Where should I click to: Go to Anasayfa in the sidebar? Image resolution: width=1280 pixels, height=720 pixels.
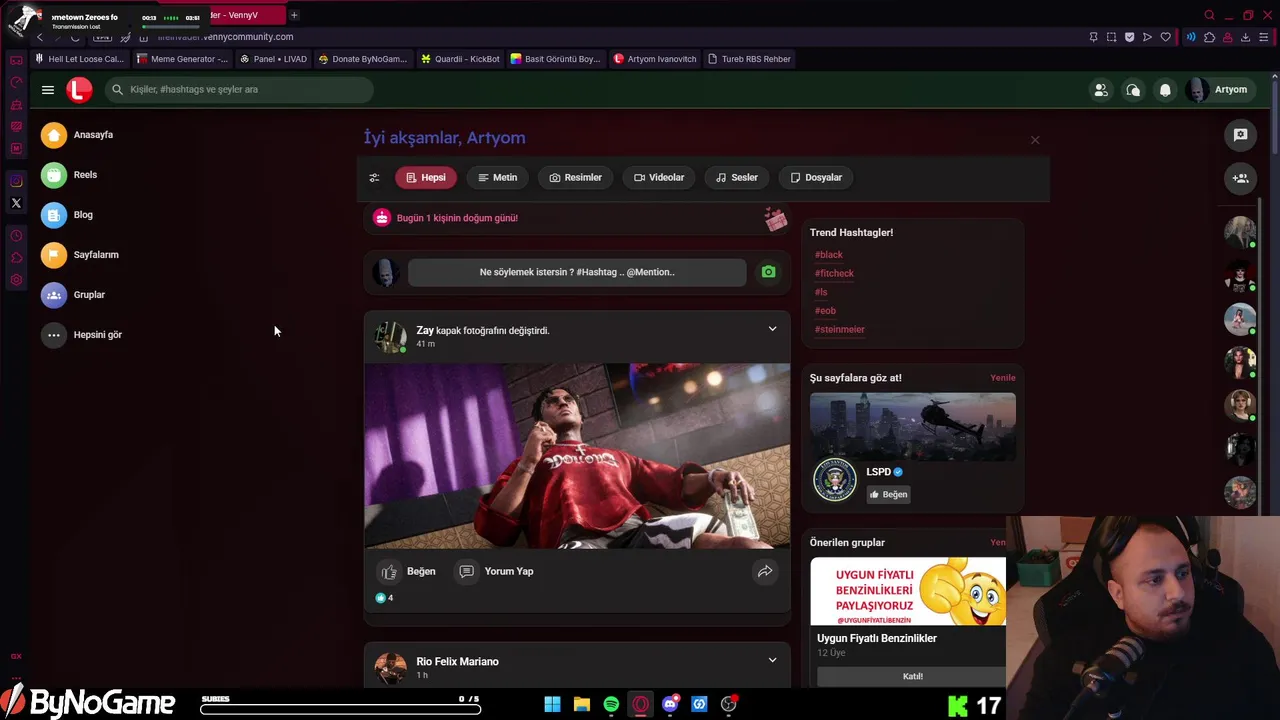[78, 135]
